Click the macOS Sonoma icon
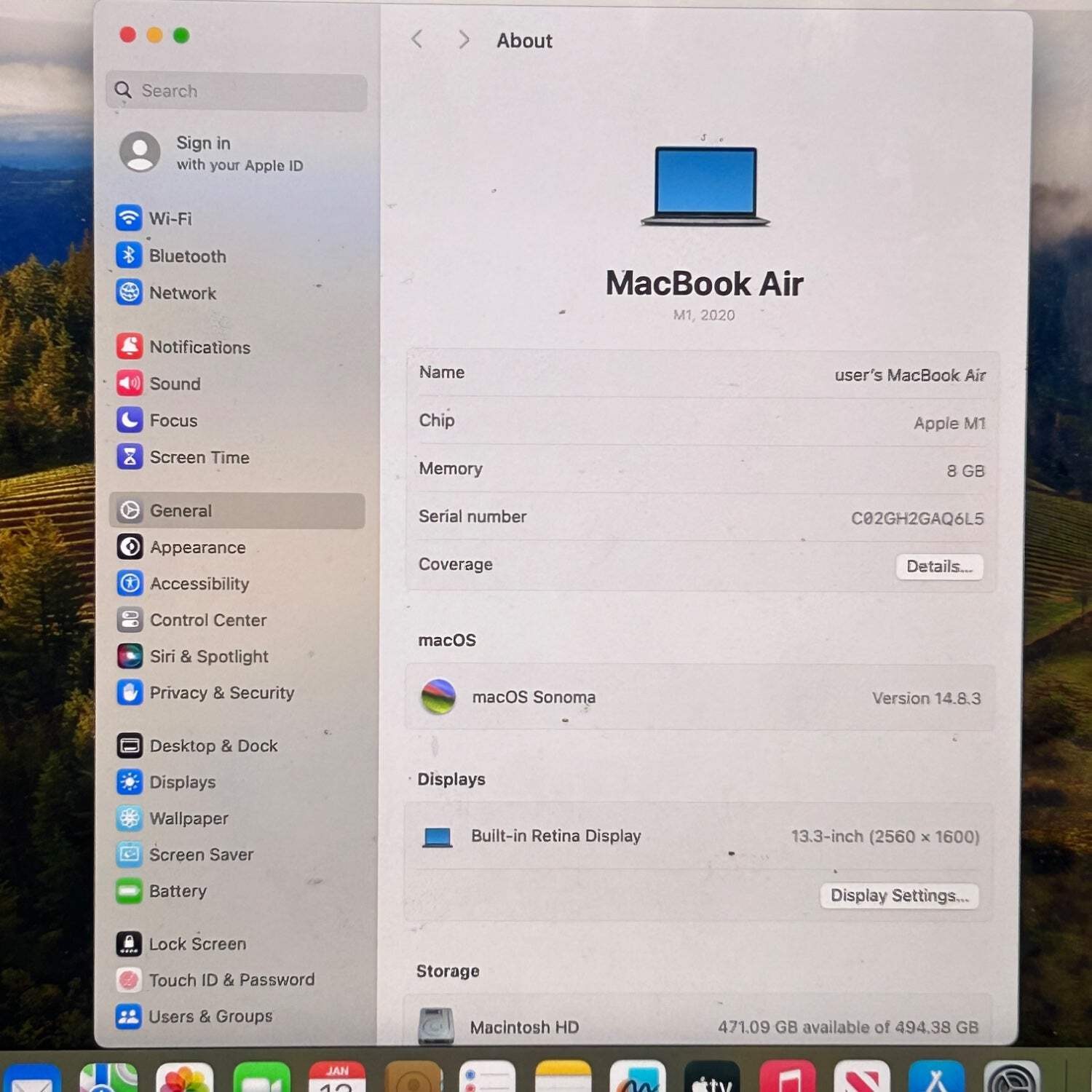Image resolution: width=1092 pixels, height=1092 pixels. pos(438,697)
